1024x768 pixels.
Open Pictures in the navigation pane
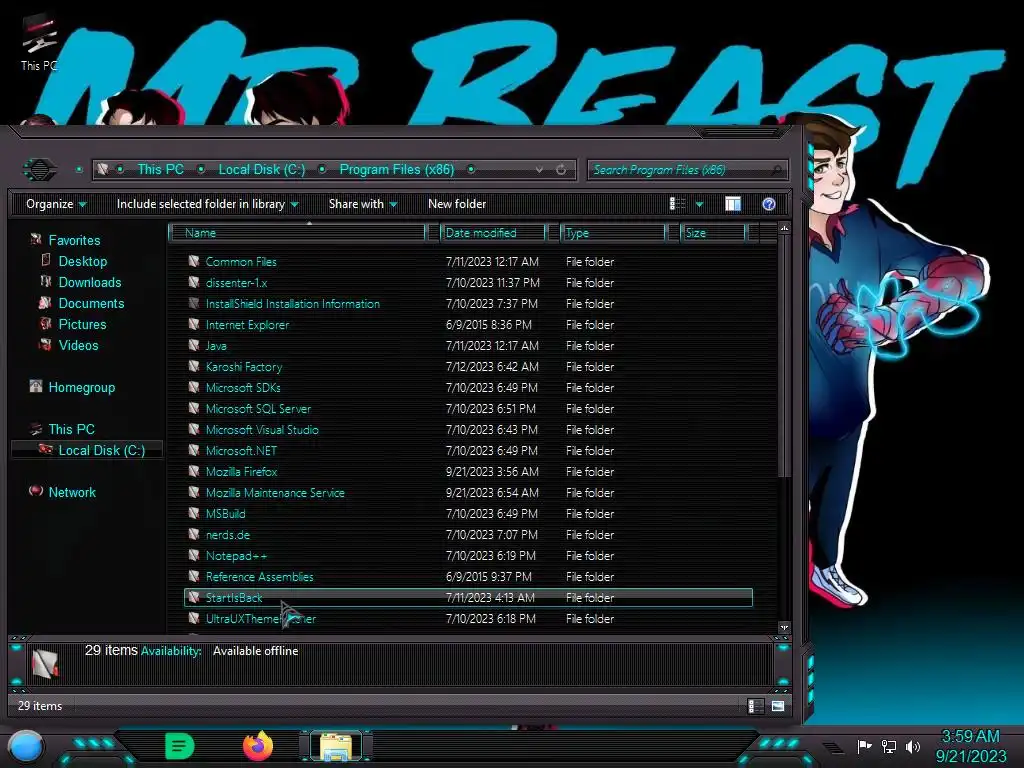[82, 324]
